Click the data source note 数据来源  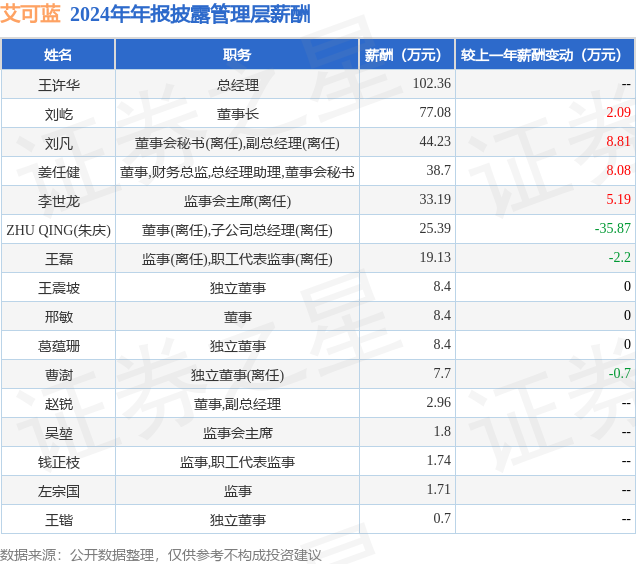pyautogui.click(x=161, y=555)
